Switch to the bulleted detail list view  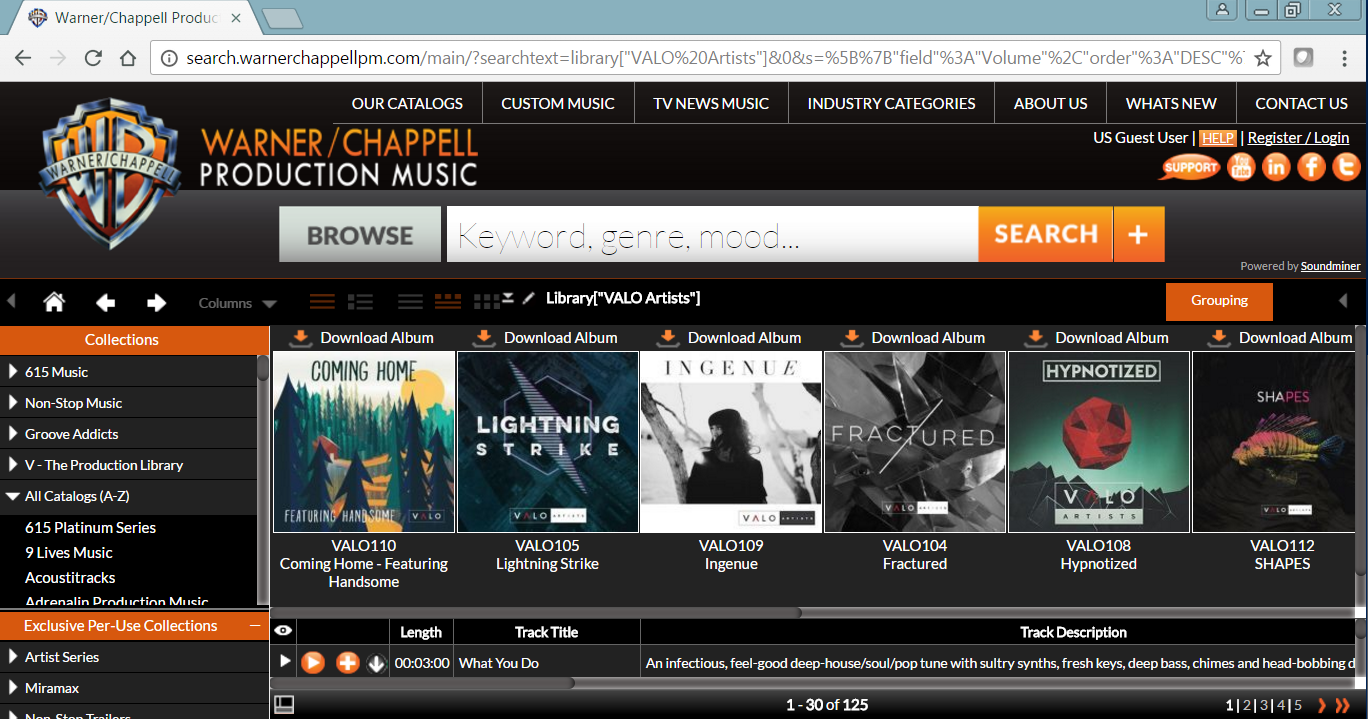point(360,301)
